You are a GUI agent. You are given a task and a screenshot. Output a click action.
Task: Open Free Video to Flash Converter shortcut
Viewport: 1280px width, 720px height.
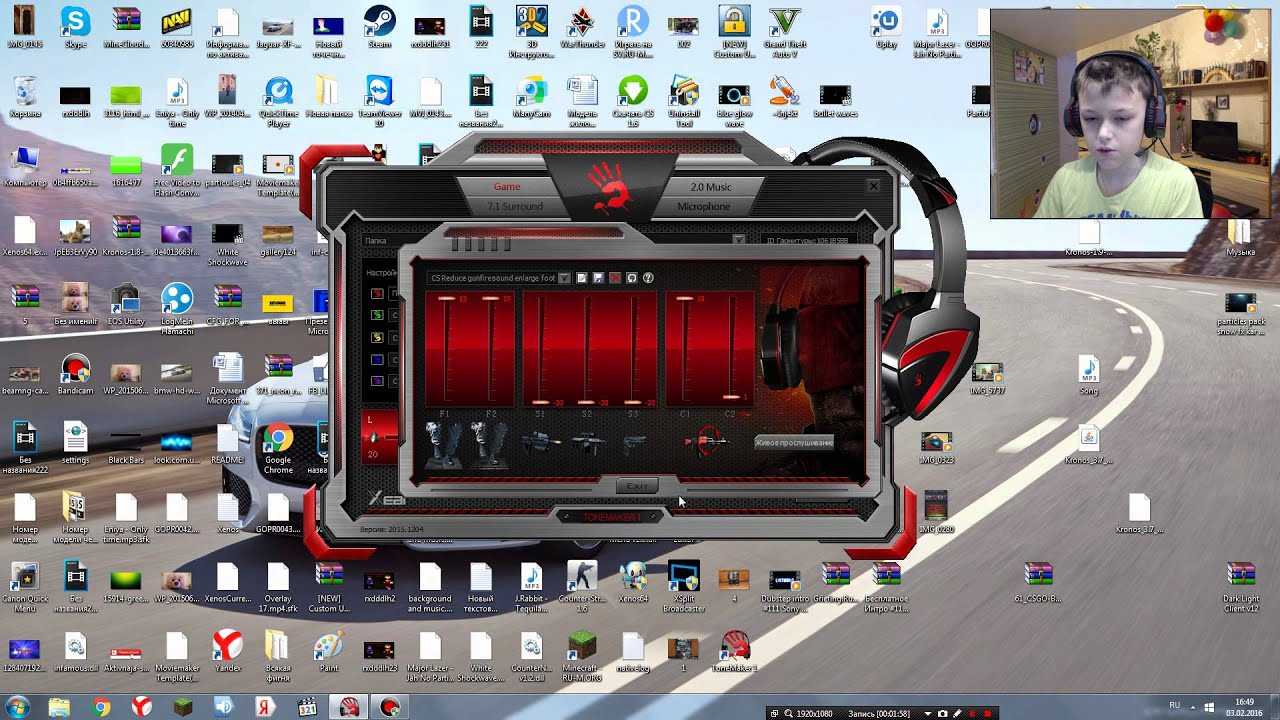pyautogui.click(x=177, y=170)
